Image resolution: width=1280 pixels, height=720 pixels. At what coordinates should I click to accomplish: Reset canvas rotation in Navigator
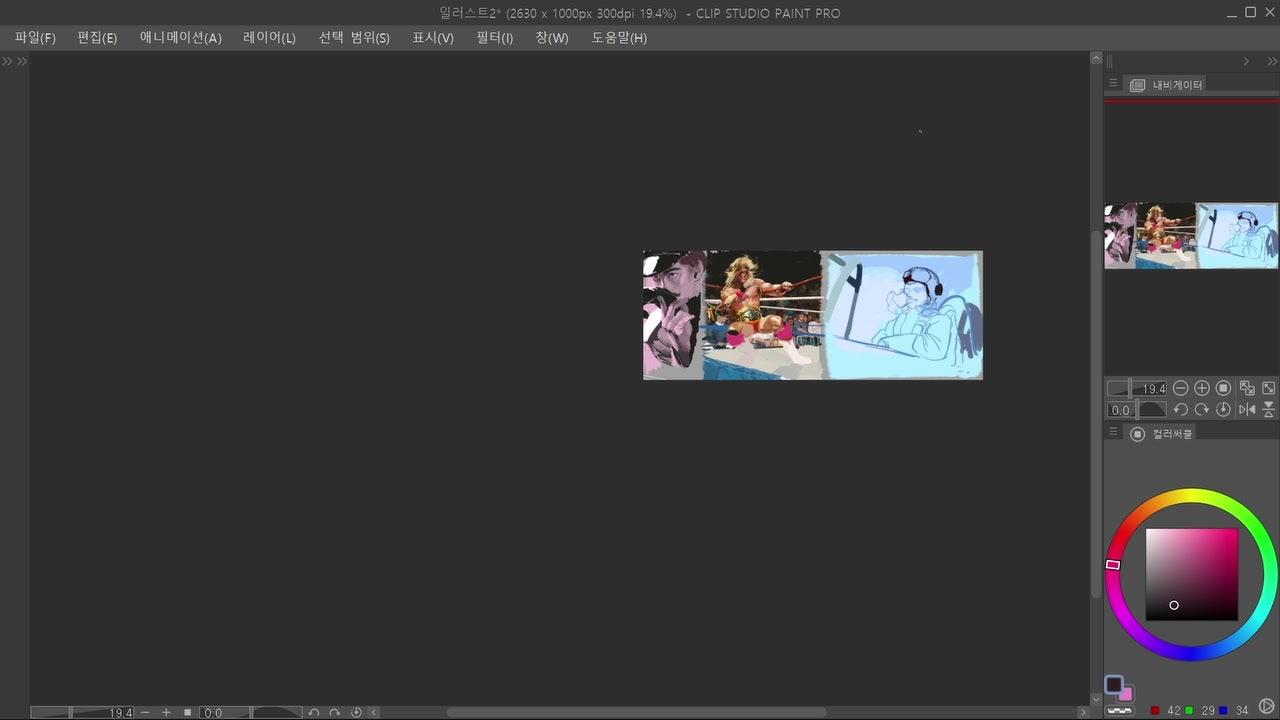(x=1223, y=410)
